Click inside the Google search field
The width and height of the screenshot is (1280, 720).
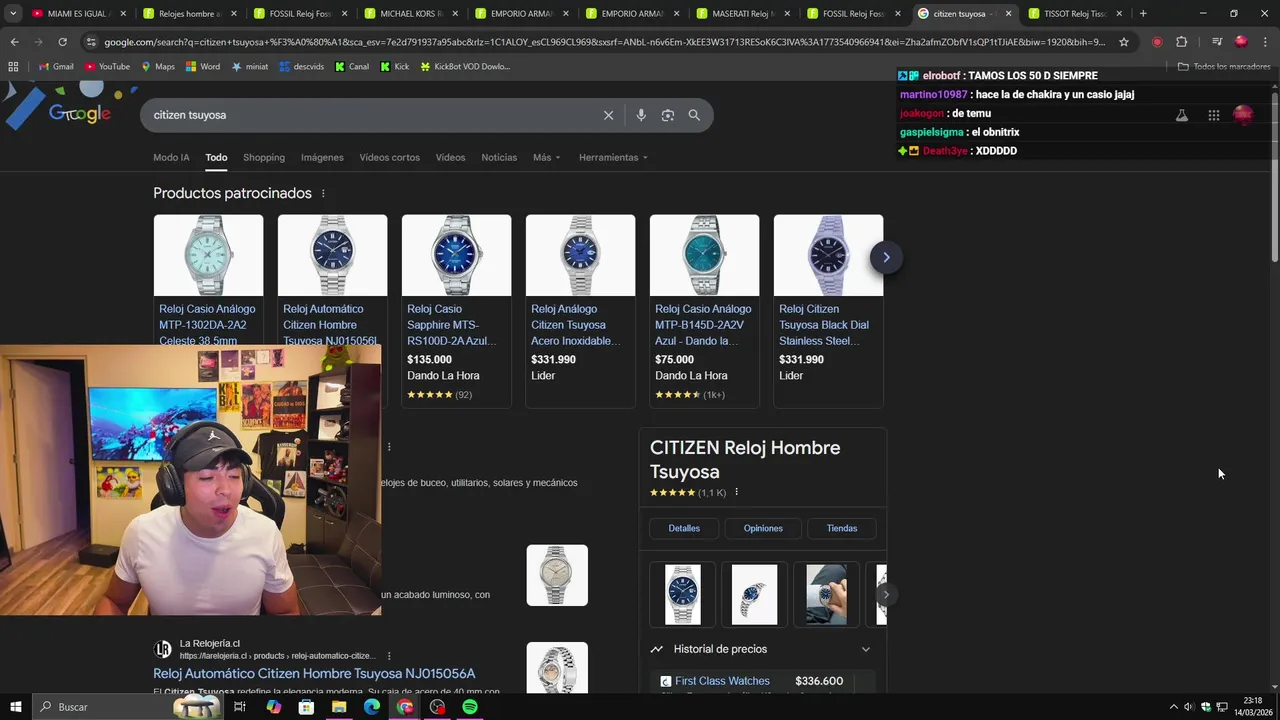370,115
